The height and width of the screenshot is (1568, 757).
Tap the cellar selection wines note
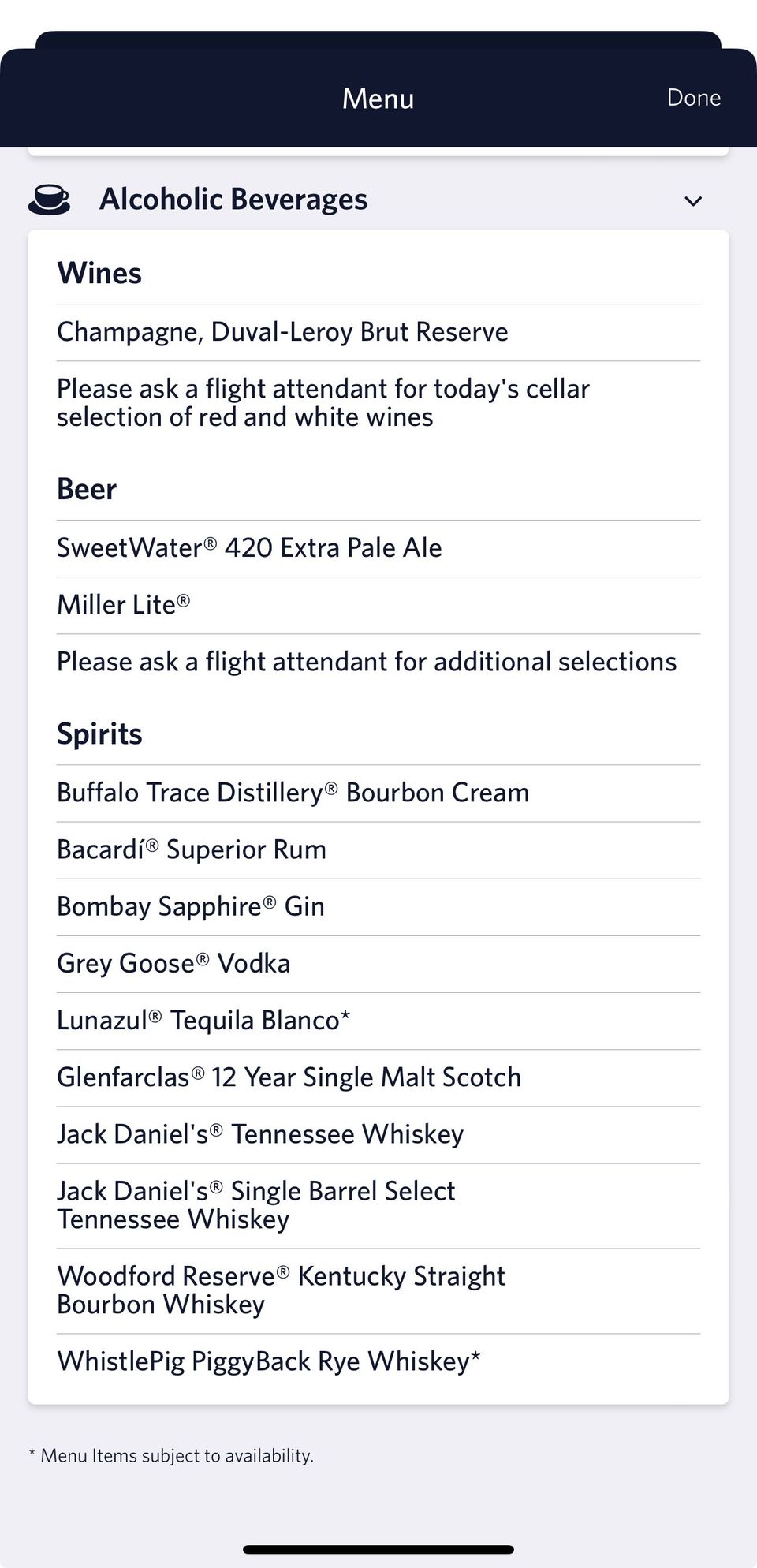[x=323, y=403]
